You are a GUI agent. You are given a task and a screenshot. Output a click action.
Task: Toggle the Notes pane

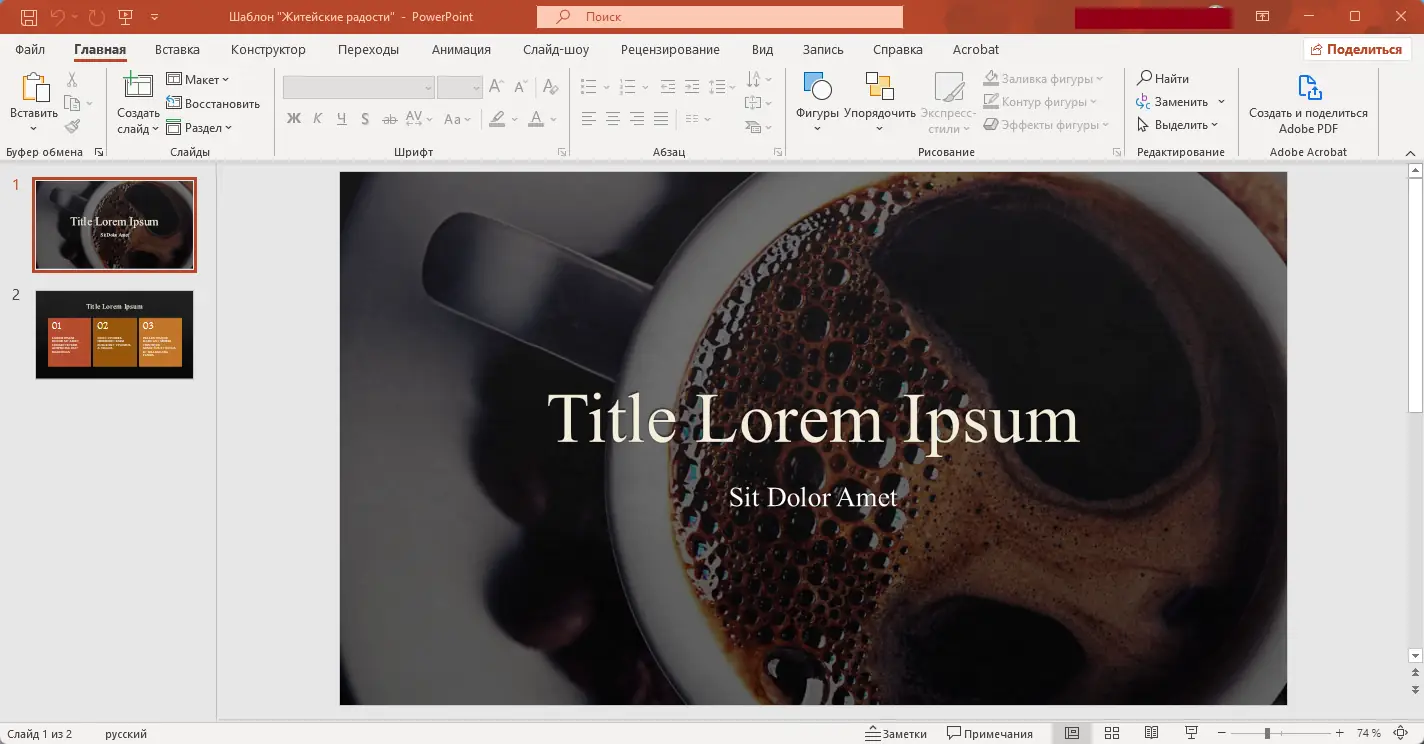(896, 733)
